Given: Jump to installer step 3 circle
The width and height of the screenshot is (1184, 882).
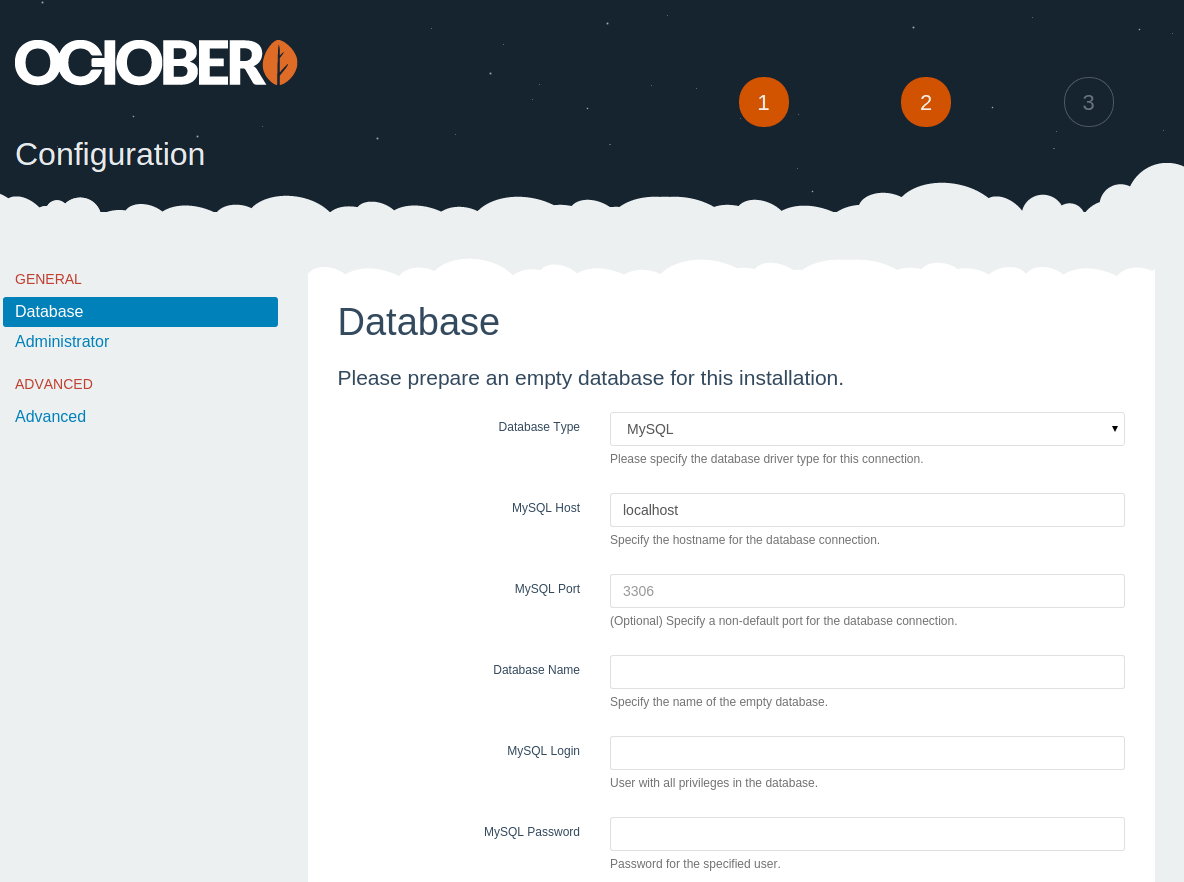Looking at the screenshot, I should pos(1088,102).
